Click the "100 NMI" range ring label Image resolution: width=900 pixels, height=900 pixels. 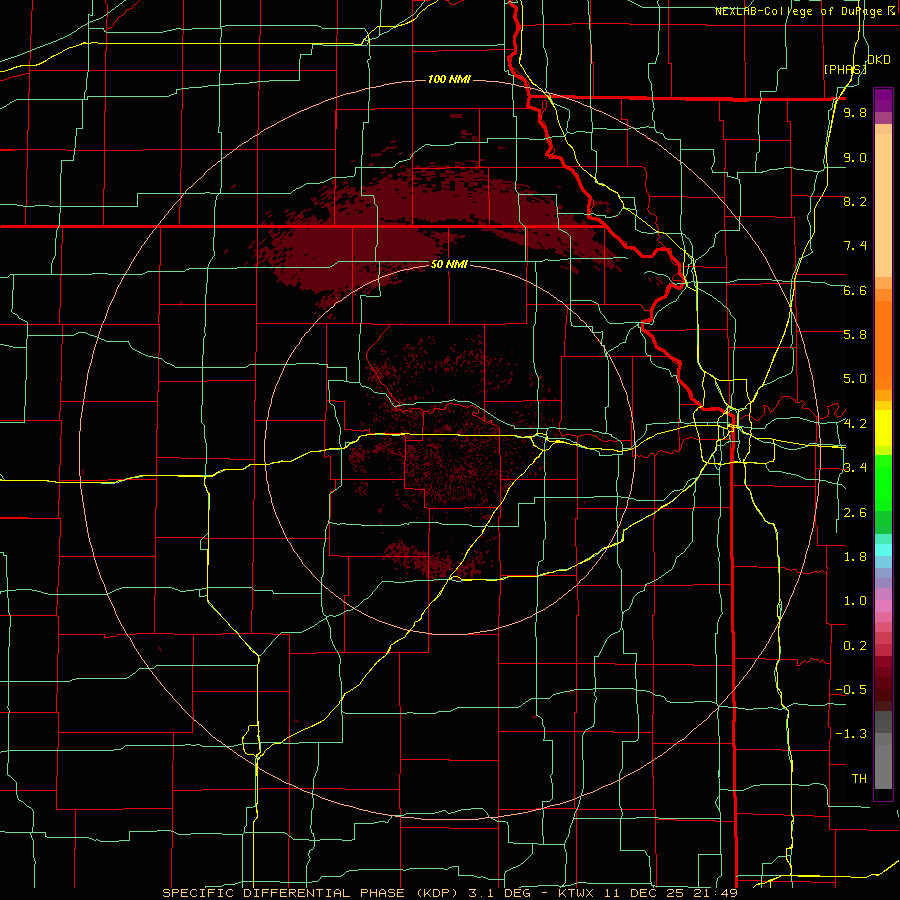[x=449, y=79]
